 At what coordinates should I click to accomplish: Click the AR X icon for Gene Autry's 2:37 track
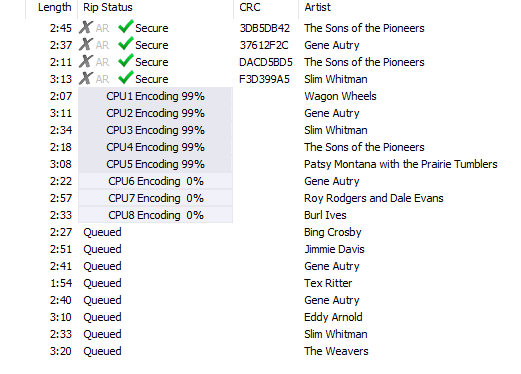pyautogui.click(x=86, y=44)
